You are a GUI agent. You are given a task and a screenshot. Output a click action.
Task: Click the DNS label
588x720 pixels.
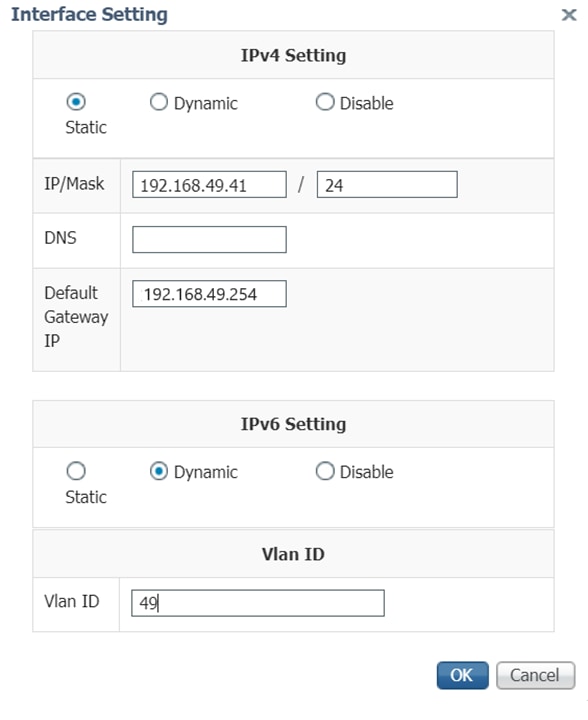click(x=60, y=238)
